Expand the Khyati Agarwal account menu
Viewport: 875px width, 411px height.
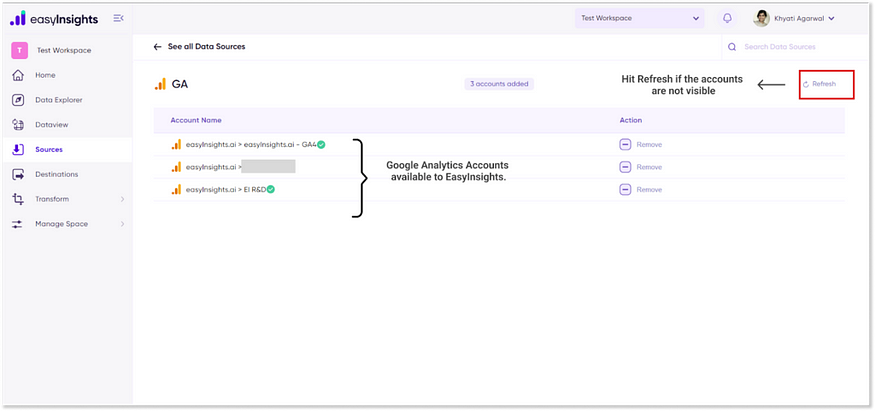coord(831,18)
